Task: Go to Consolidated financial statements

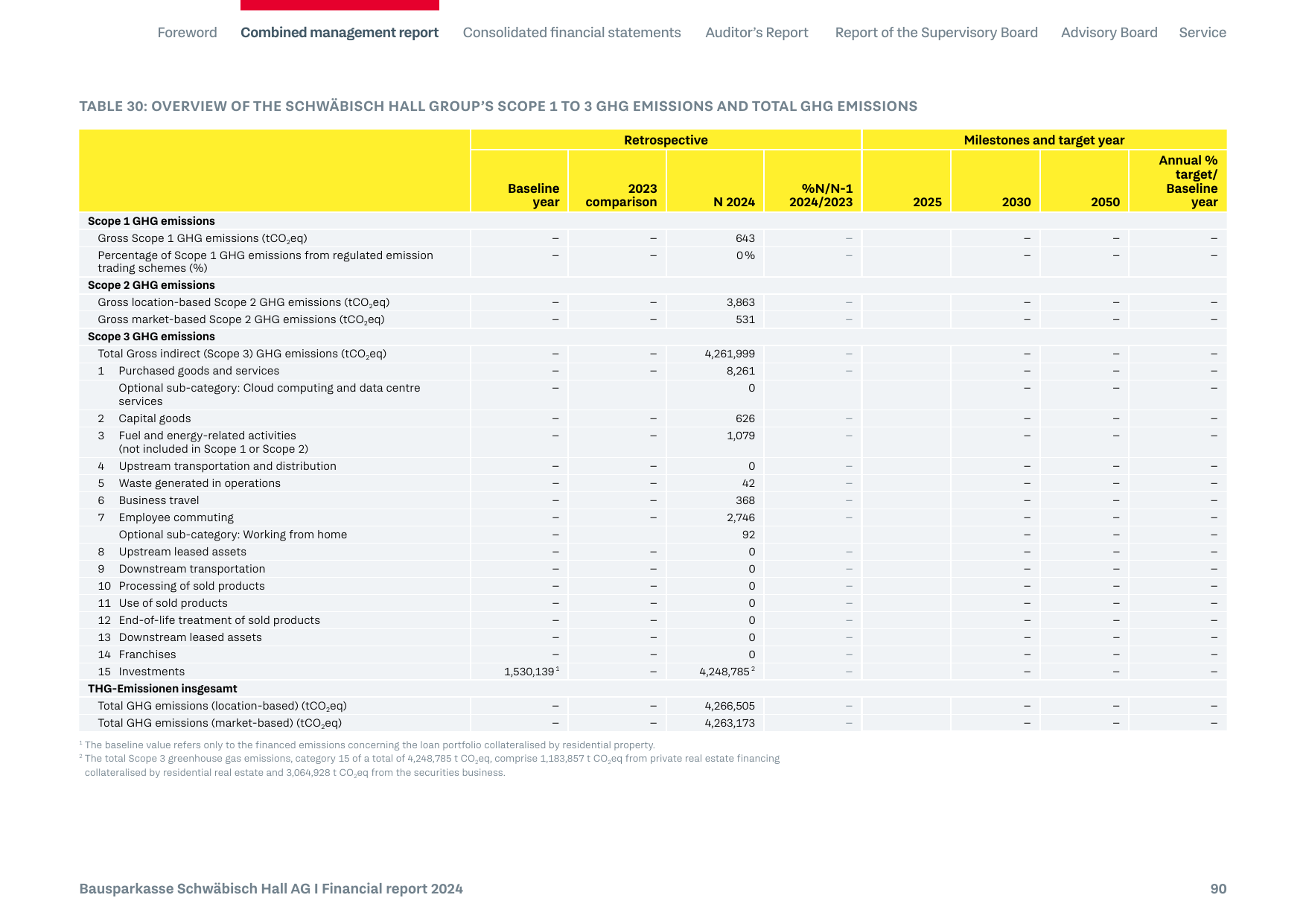Action: [x=572, y=33]
